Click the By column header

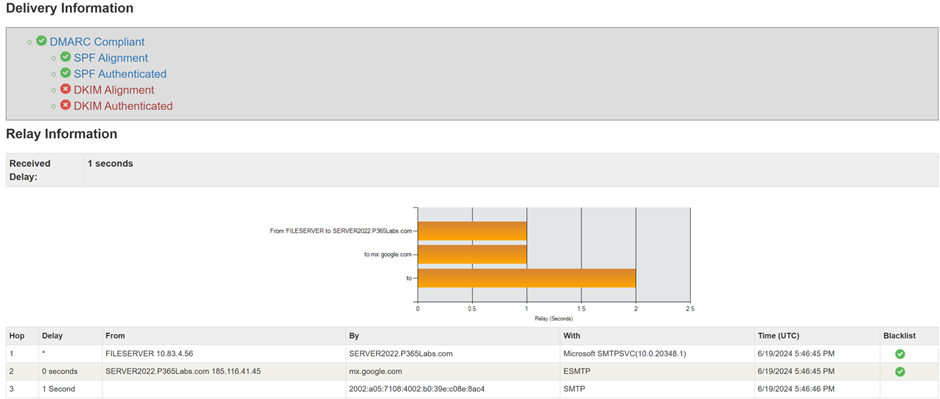click(453, 336)
